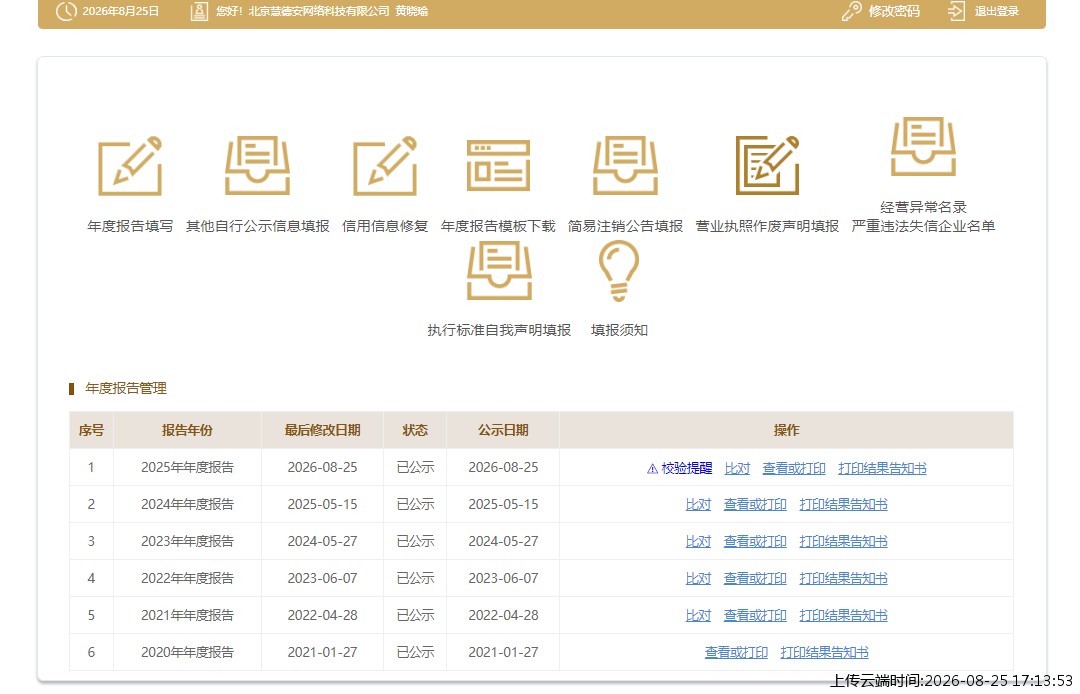Click the key icon for 修改密码
1080x694 pixels.
click(x=851, y=11)
